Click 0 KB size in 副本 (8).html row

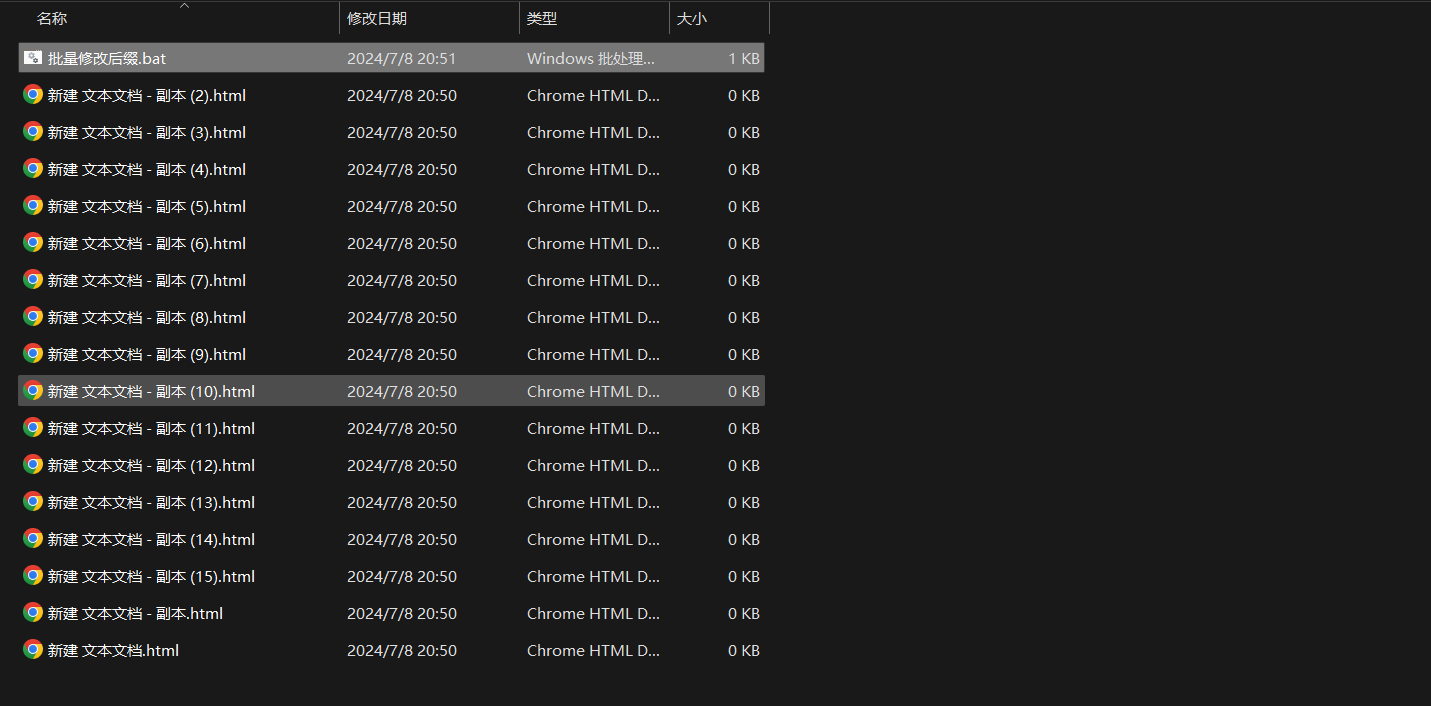click(x=744, y=317)
